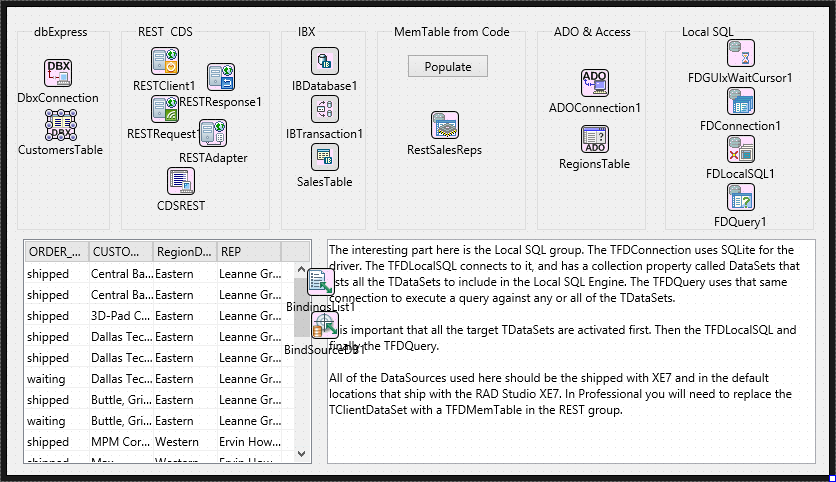Image resolution: width=836 pixels, height=482 pixels.
Task: Select the ADO & Access group label
Action: (592, 32)
